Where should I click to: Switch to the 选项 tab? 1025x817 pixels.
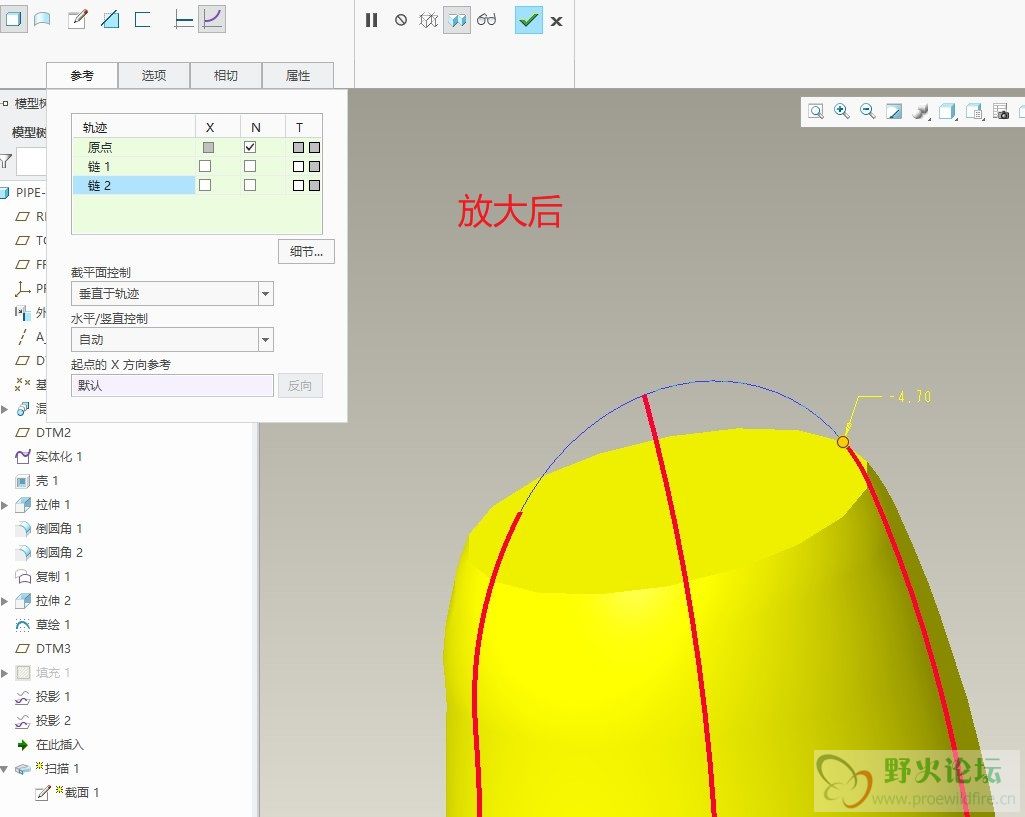pos(154,75)
